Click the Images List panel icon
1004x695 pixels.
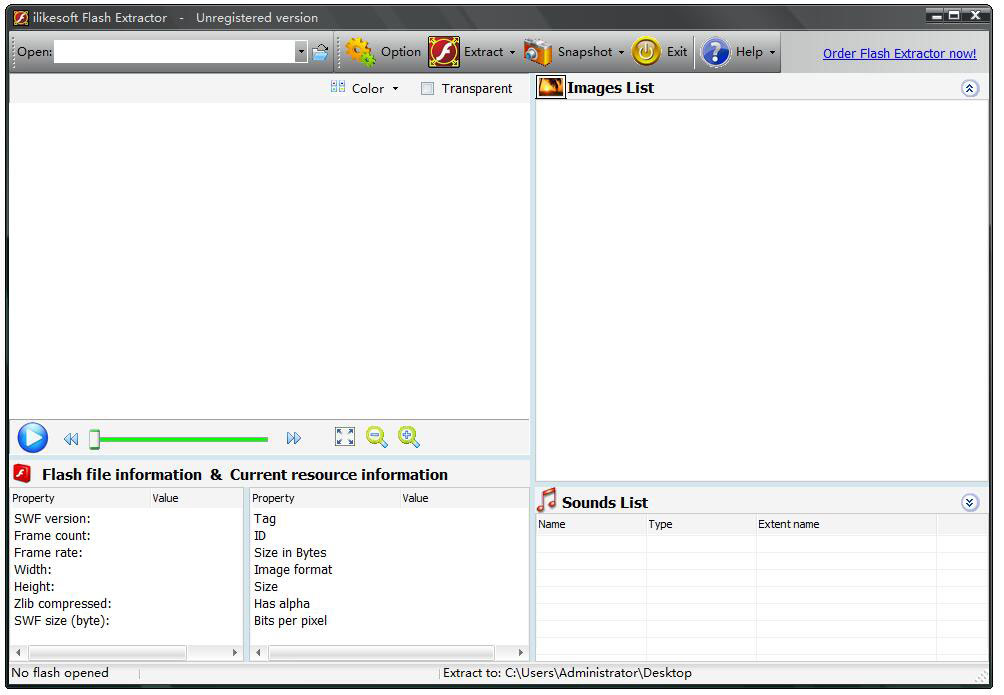pos(551,88)
